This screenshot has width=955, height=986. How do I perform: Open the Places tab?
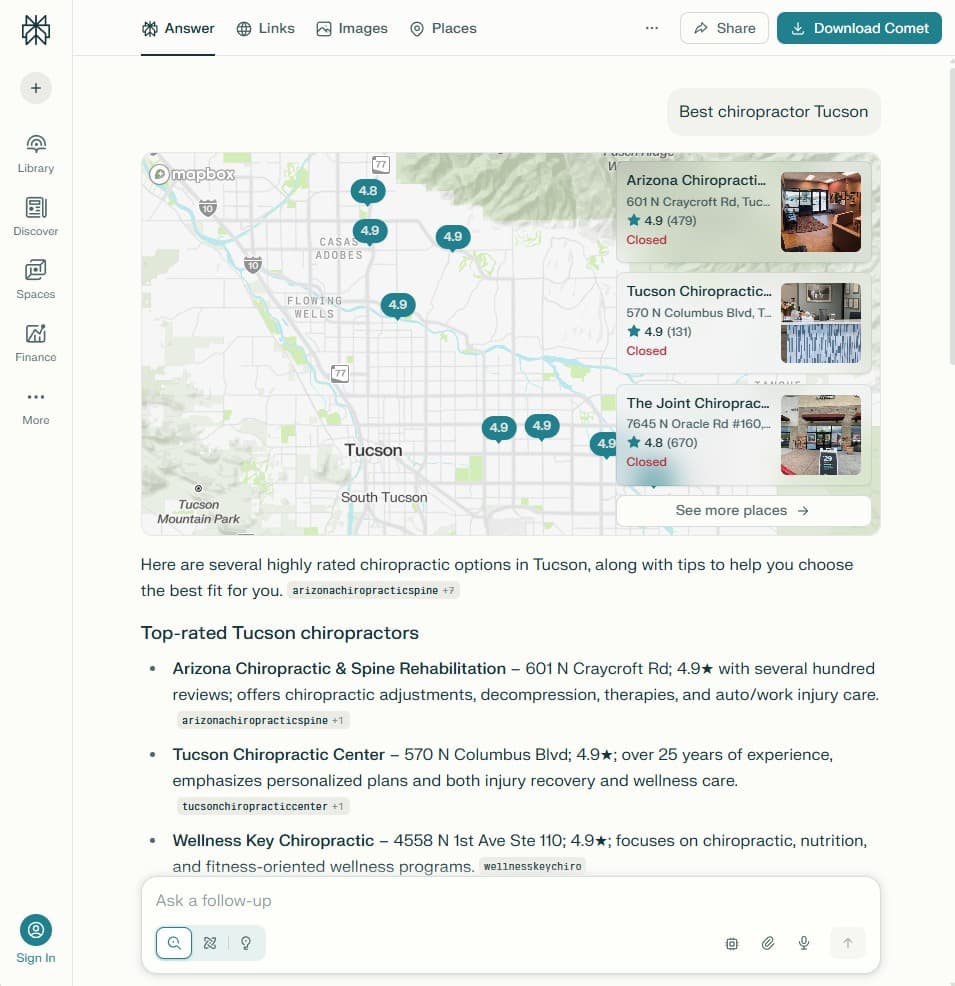tap(442, 28)
